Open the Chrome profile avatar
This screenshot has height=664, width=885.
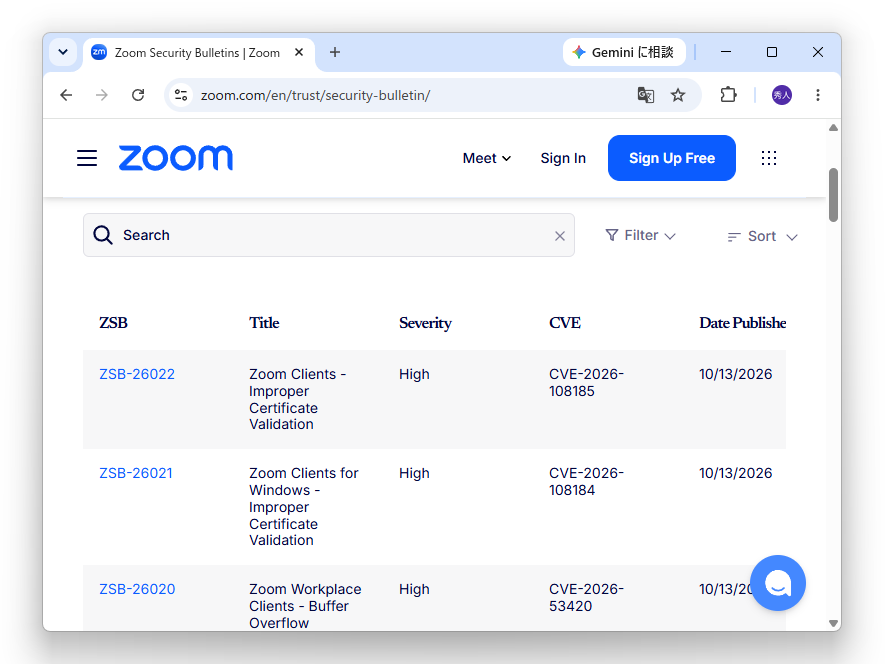click(x=782, y=95)
